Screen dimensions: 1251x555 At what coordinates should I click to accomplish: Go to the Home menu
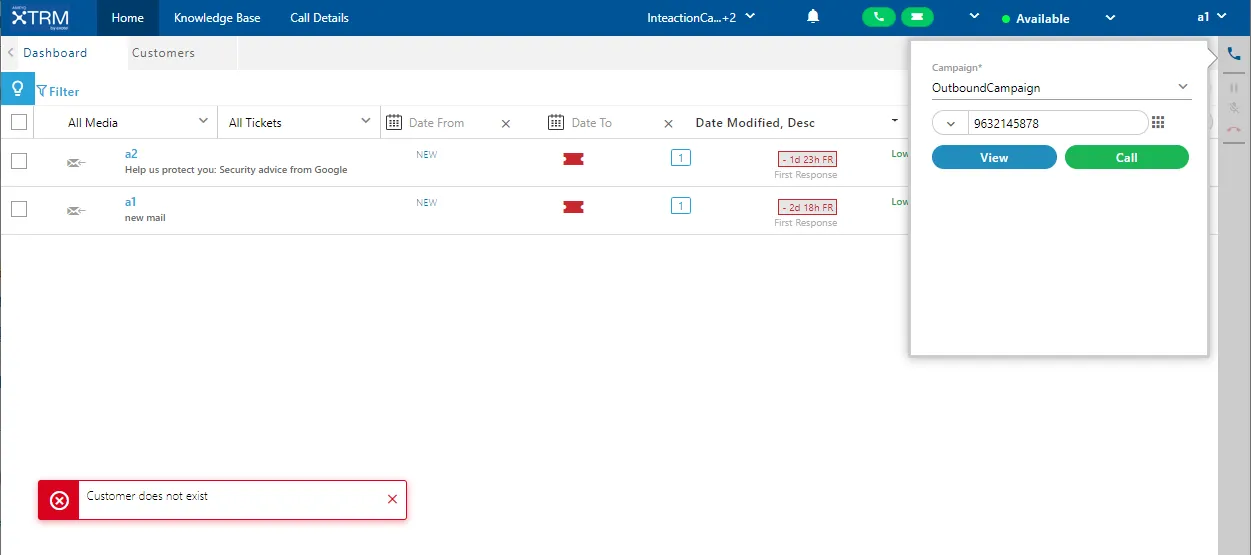(128, 18)
